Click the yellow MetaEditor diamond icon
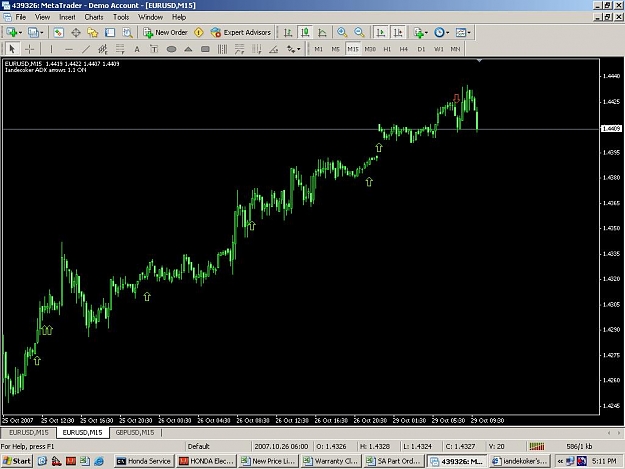This screenshot has width=625, height=469. [199, 33]
